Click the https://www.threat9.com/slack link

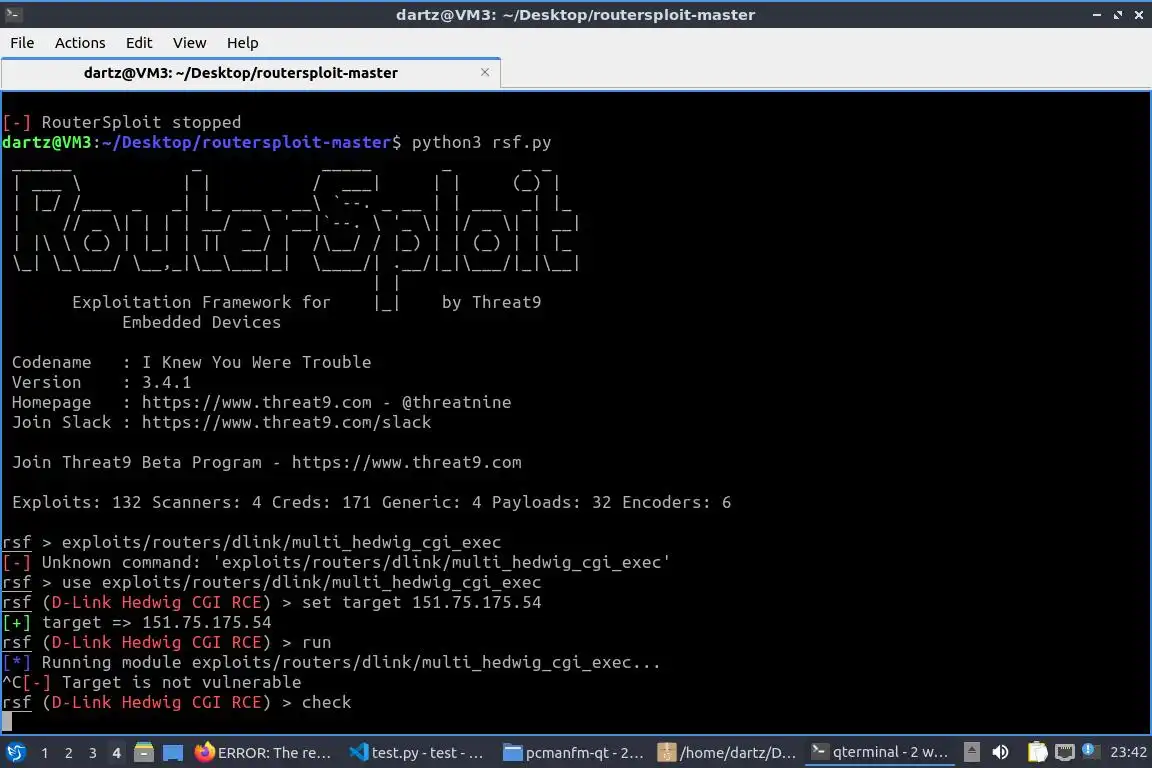[287, 423]
